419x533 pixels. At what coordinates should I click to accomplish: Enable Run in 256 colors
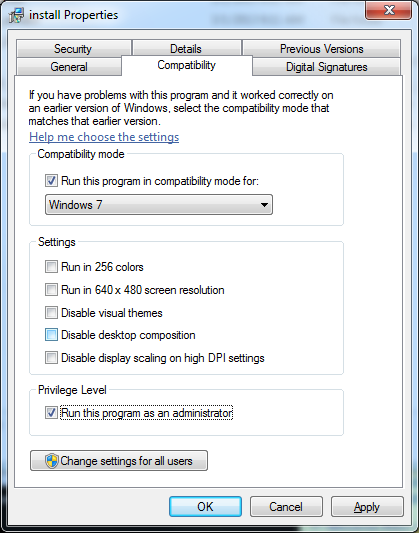point(51,266)
